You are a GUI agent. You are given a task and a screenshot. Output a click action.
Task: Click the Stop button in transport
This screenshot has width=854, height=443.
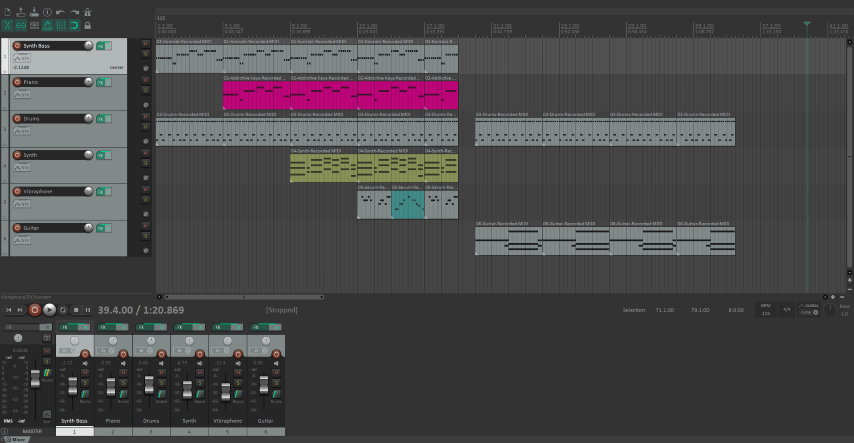(75, 310)
